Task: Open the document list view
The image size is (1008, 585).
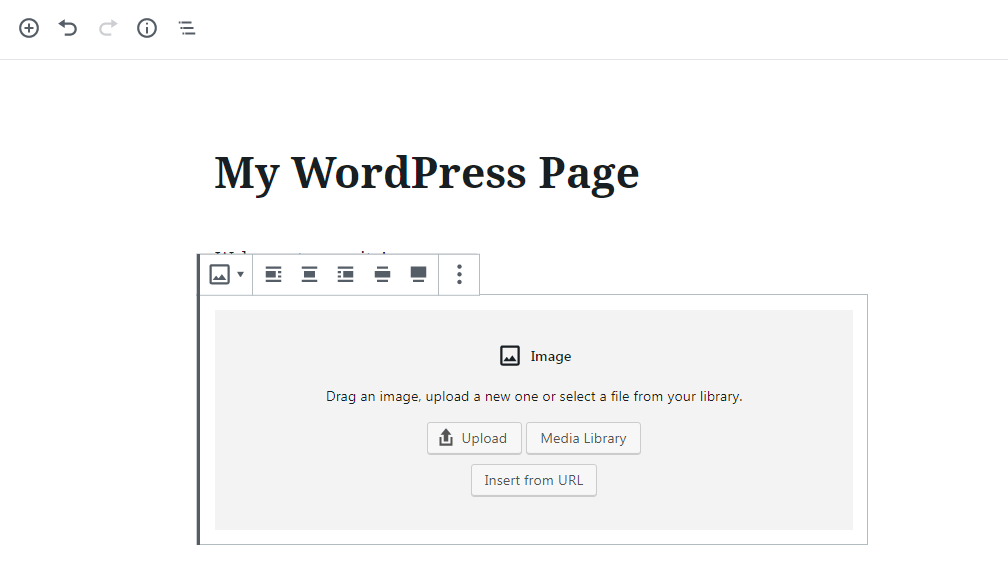Action: click(186, 28)
